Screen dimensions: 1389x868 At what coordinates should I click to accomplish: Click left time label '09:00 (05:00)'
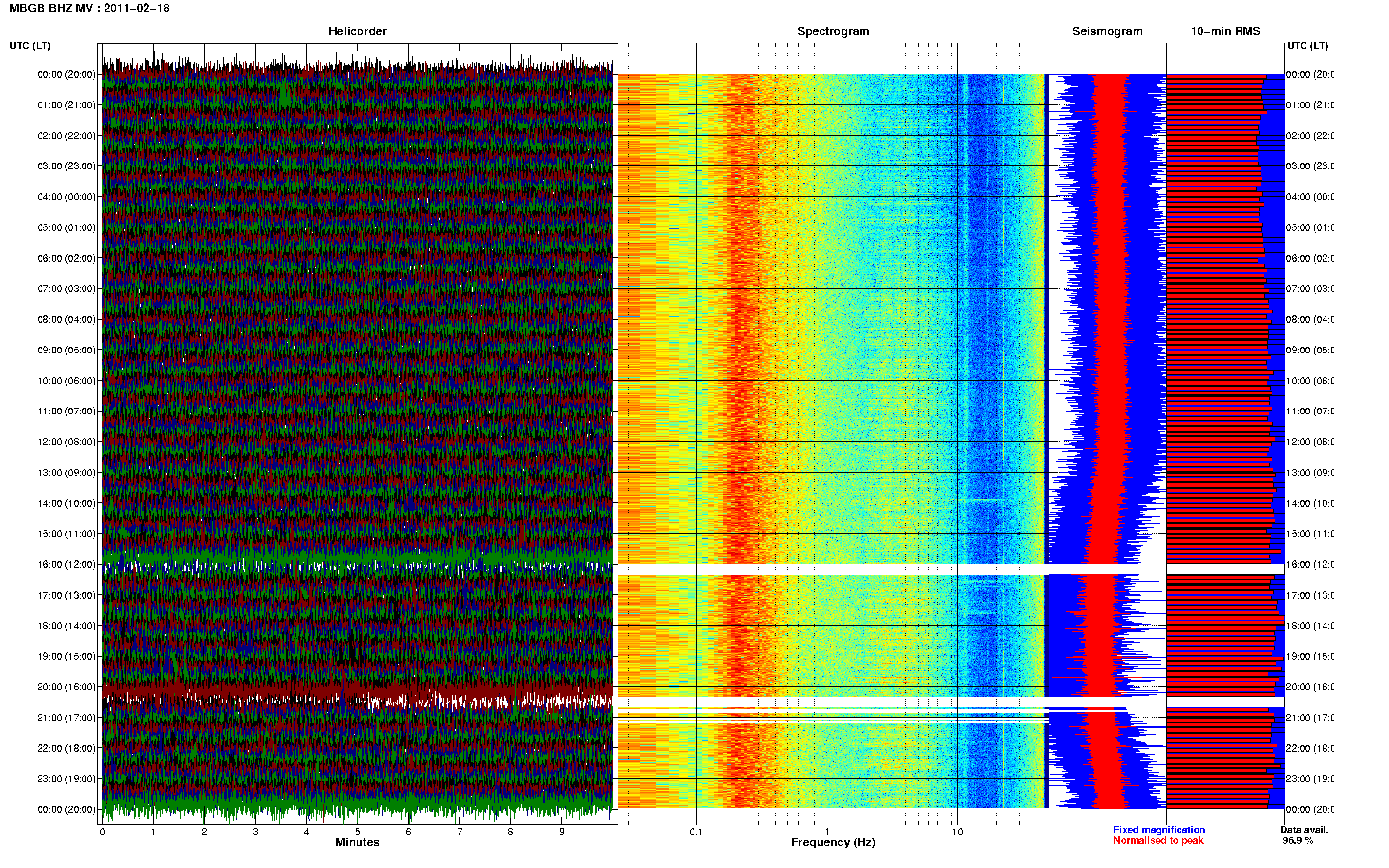tap(66, 350)
